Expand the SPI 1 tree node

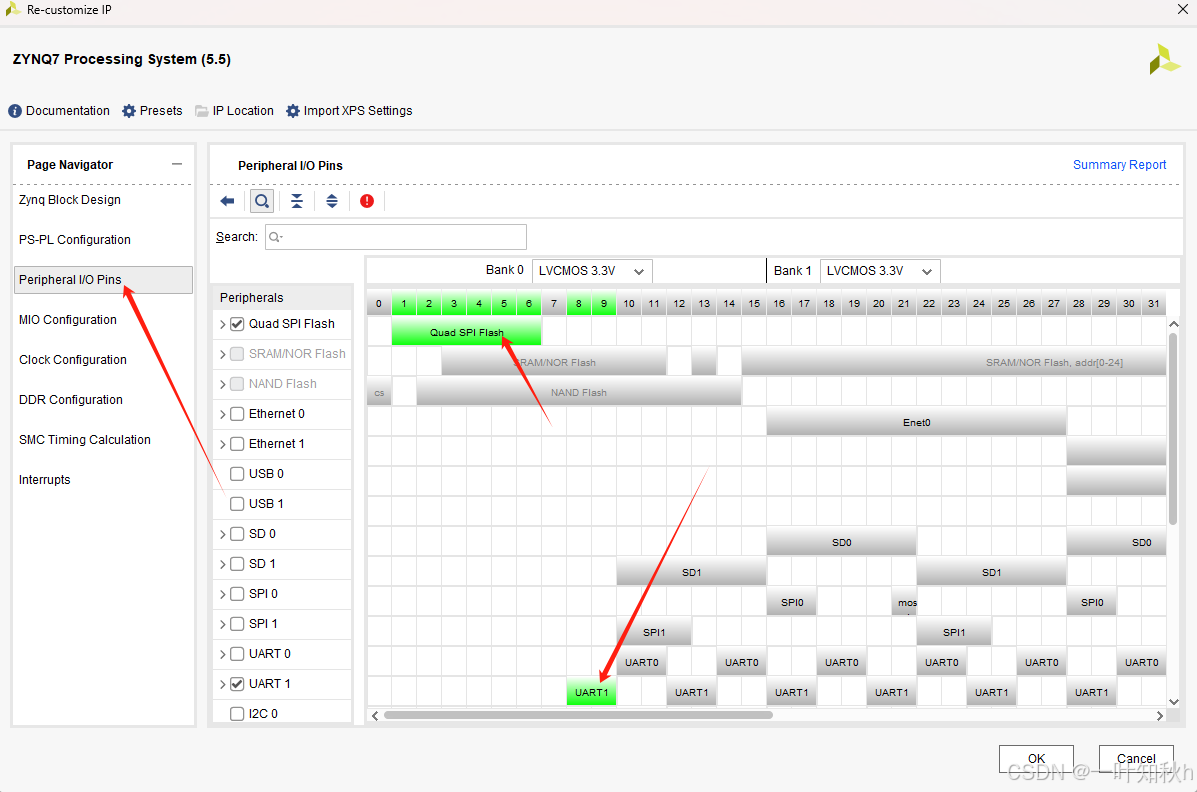tap(222, 624)
